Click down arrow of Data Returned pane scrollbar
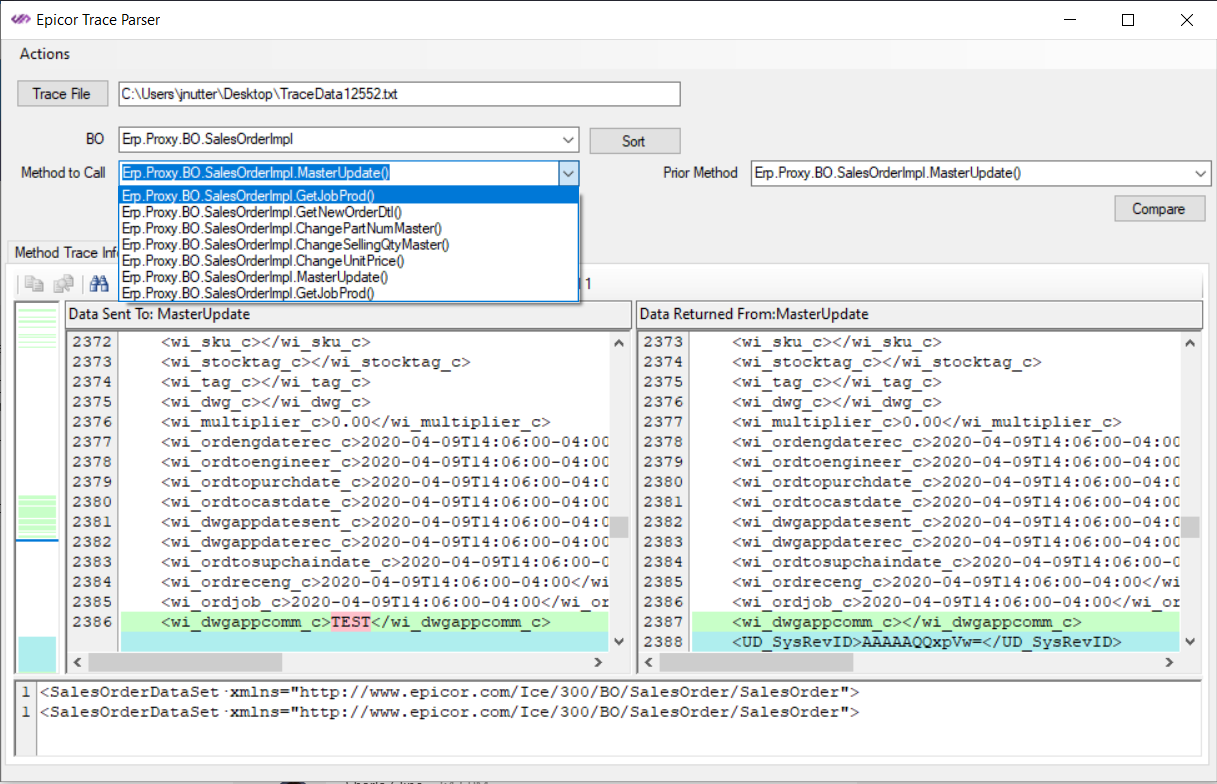The height and width of the screenshot is (784, 1217). pyautogui.click(x=1191, y=641)
